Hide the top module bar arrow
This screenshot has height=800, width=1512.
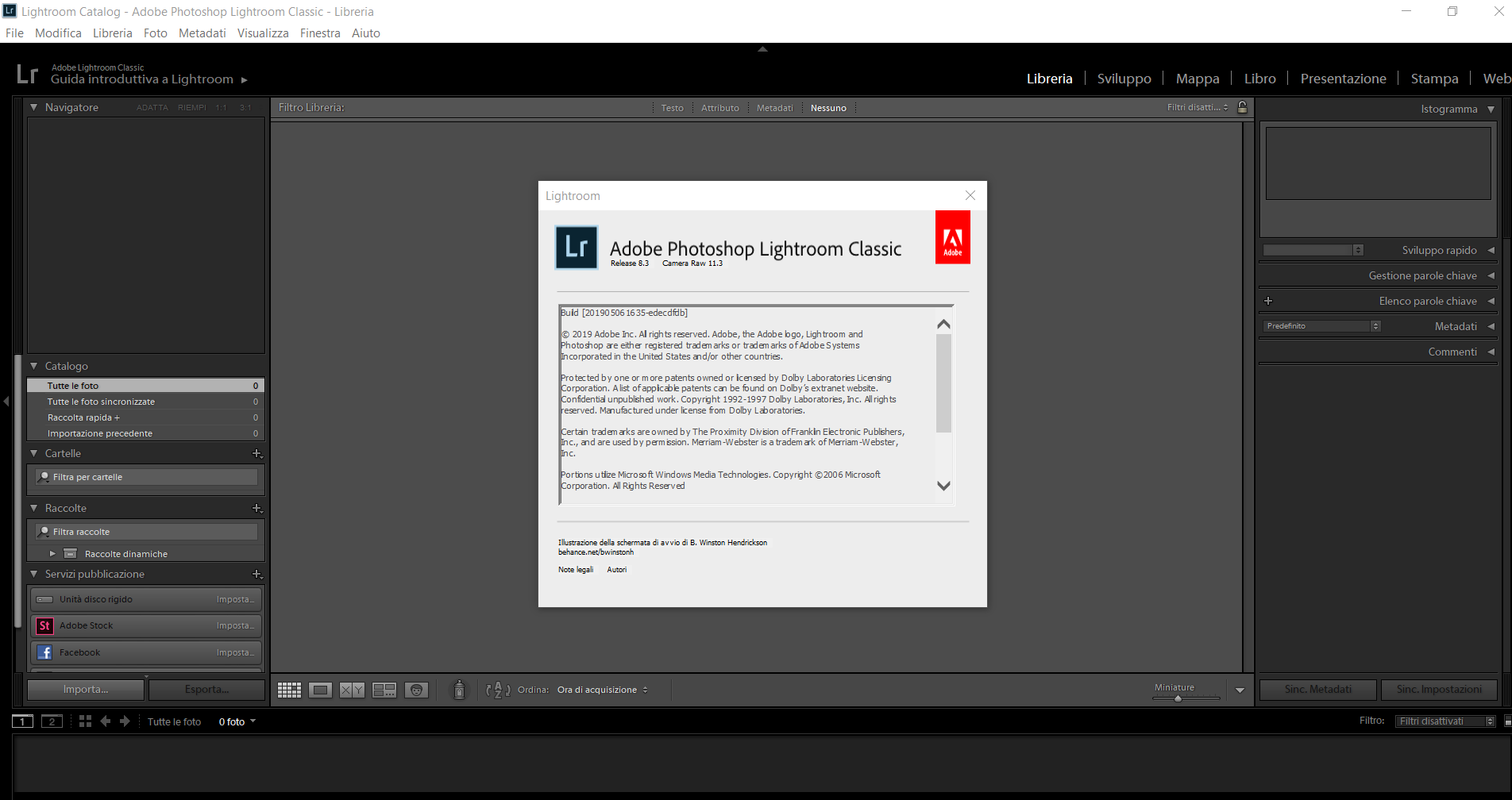[x=762, y=49]
